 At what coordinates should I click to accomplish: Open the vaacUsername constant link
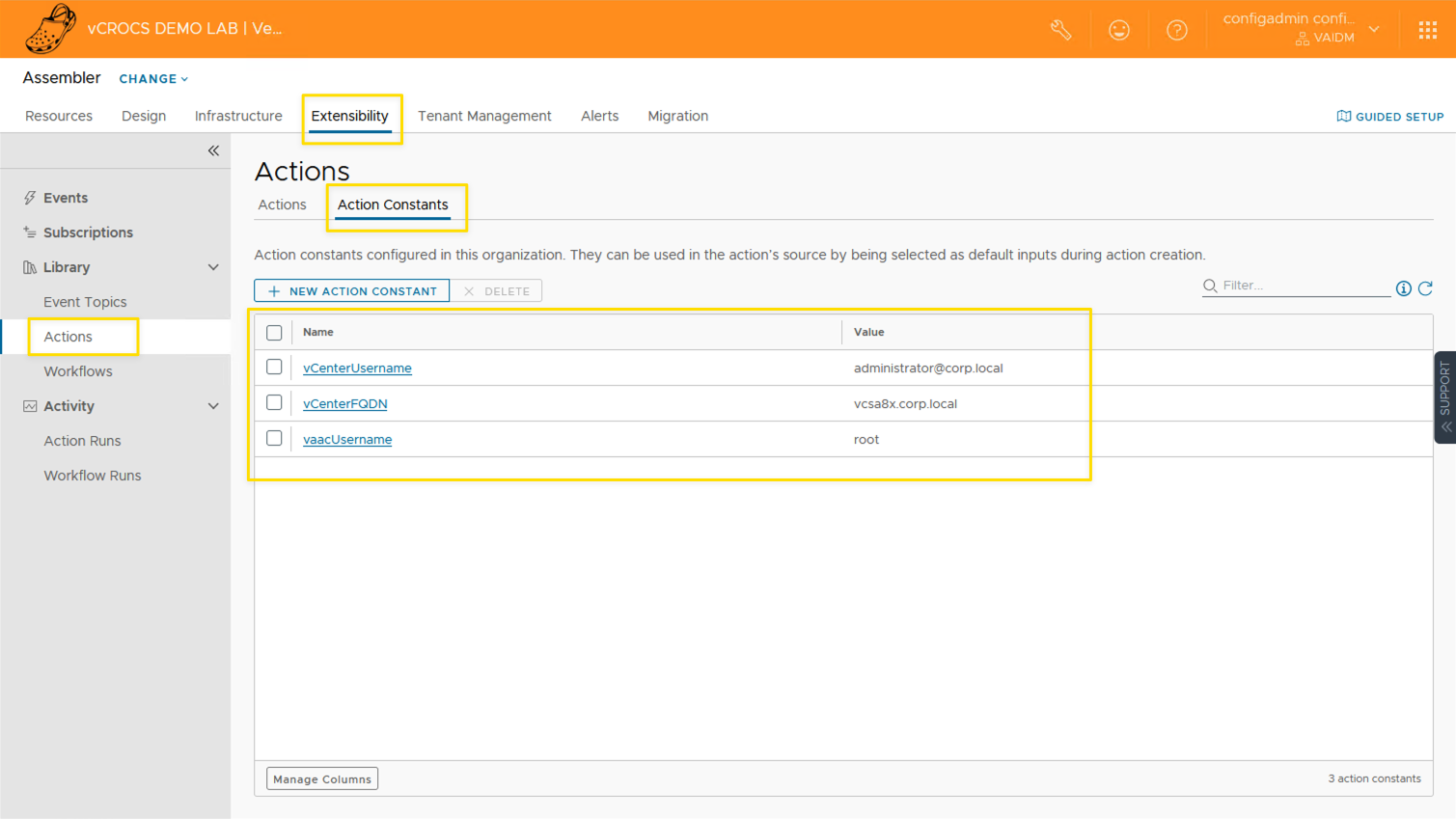click(347, 439)
